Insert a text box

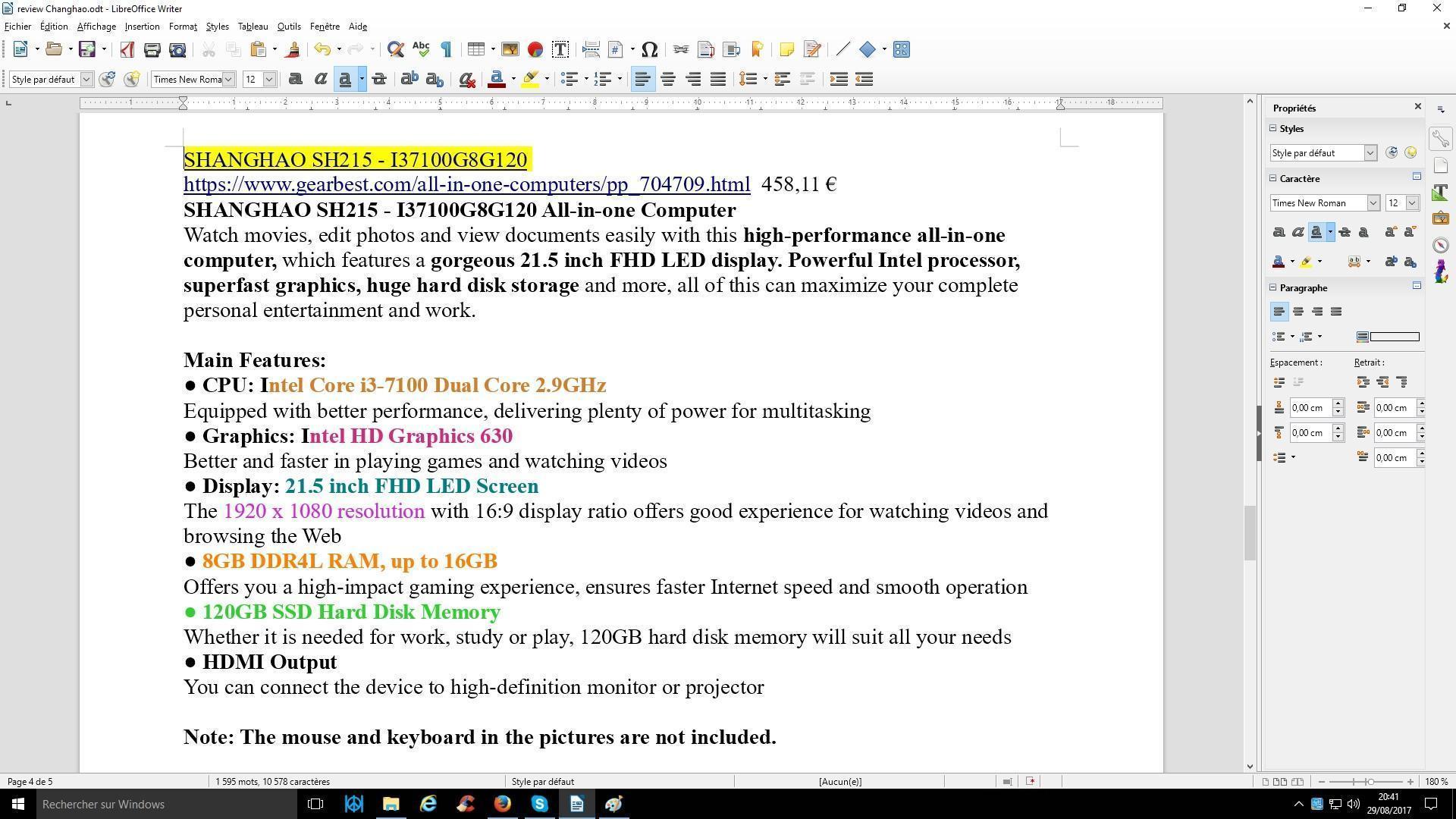pos(560,50)
